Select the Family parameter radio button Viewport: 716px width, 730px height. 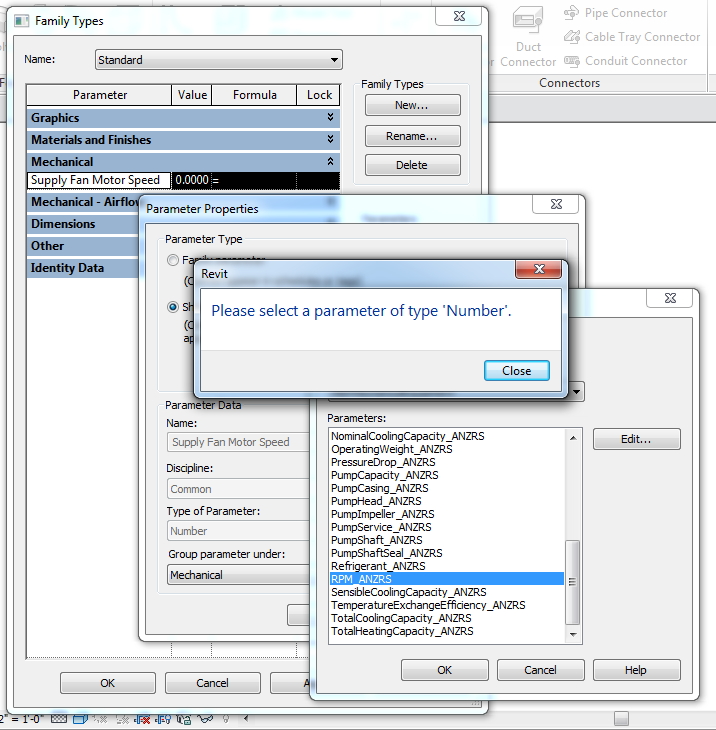173,260
